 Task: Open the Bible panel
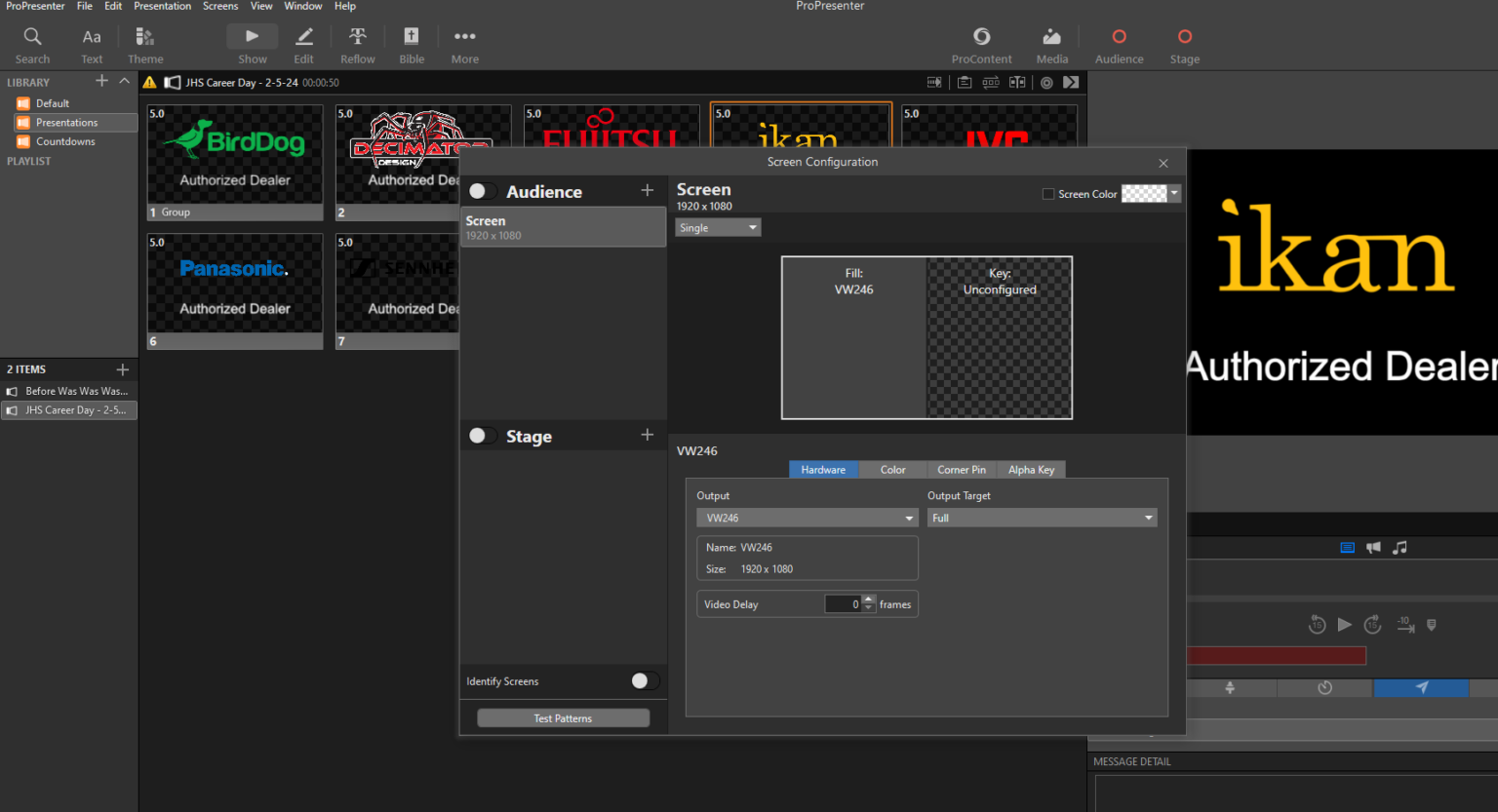click(411, 43)
